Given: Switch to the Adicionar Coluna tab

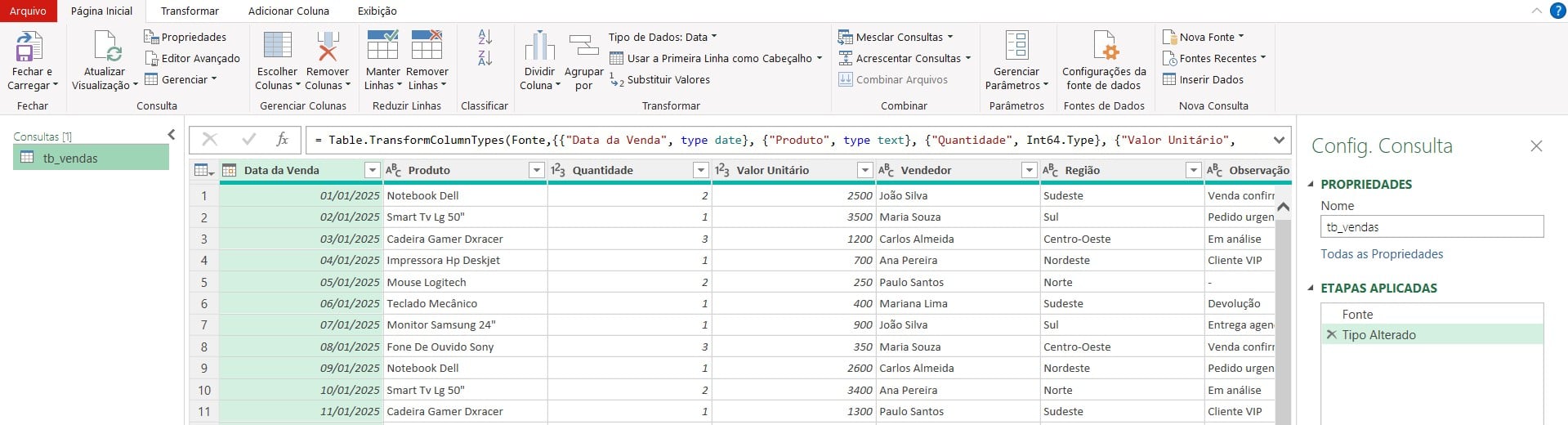Looking at the screenshot, I should click(288, 11).
